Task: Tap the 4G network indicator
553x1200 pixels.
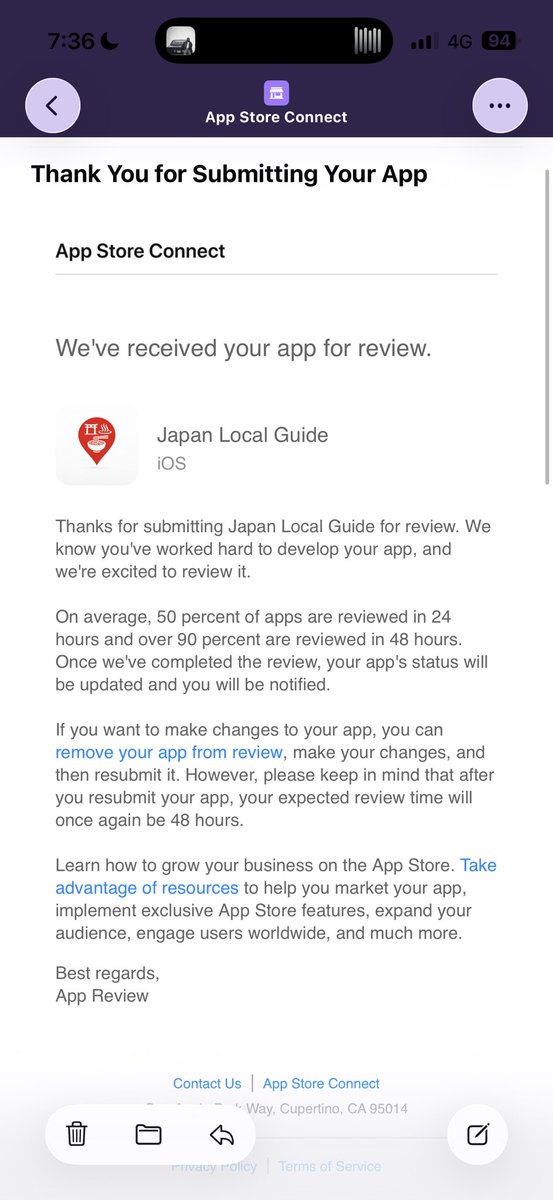Action: (459, 42)
